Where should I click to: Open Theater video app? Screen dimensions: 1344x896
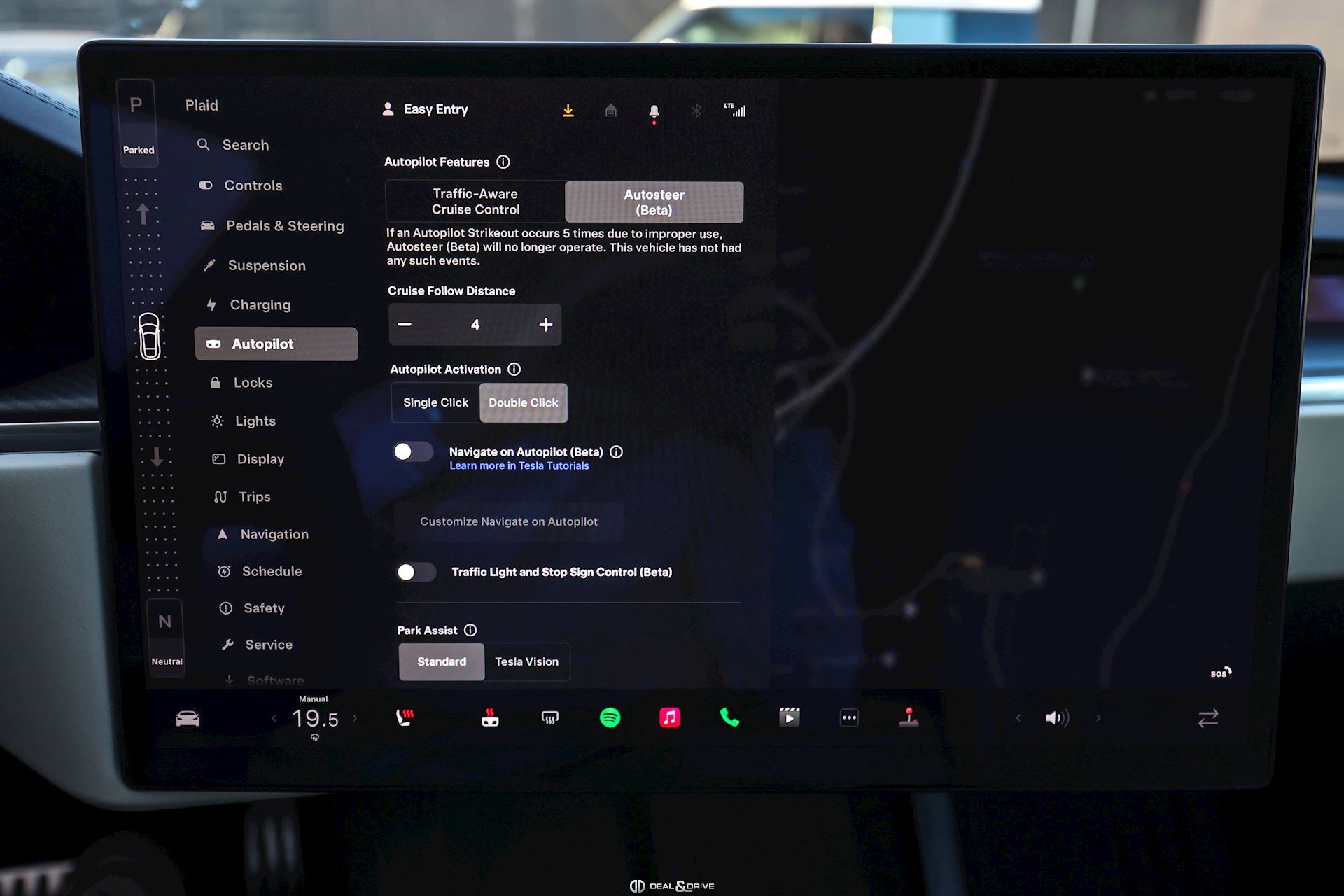[x=790, y=717]
